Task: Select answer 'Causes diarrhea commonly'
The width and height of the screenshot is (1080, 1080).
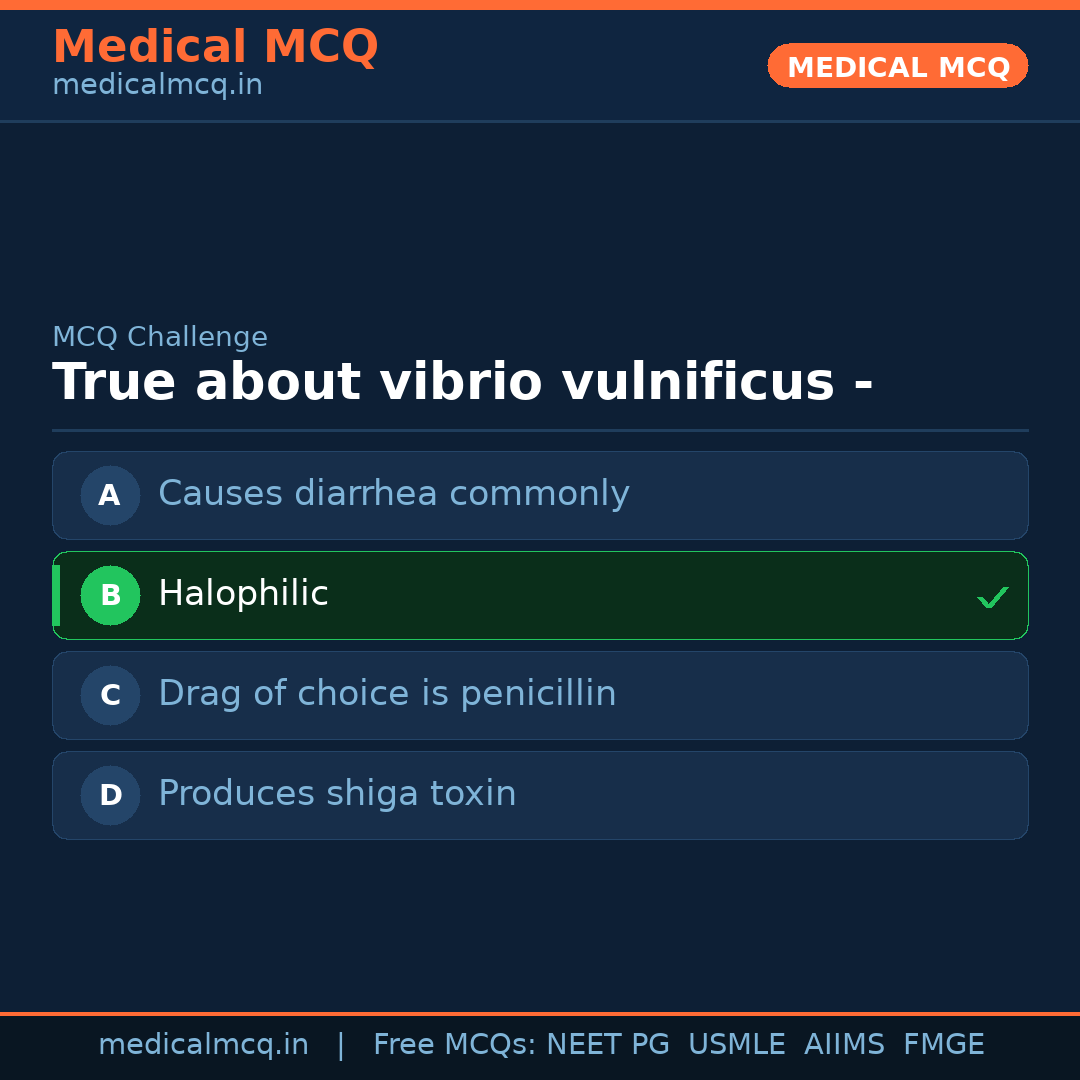Action: pyautogui.click(x=393, y=494)
